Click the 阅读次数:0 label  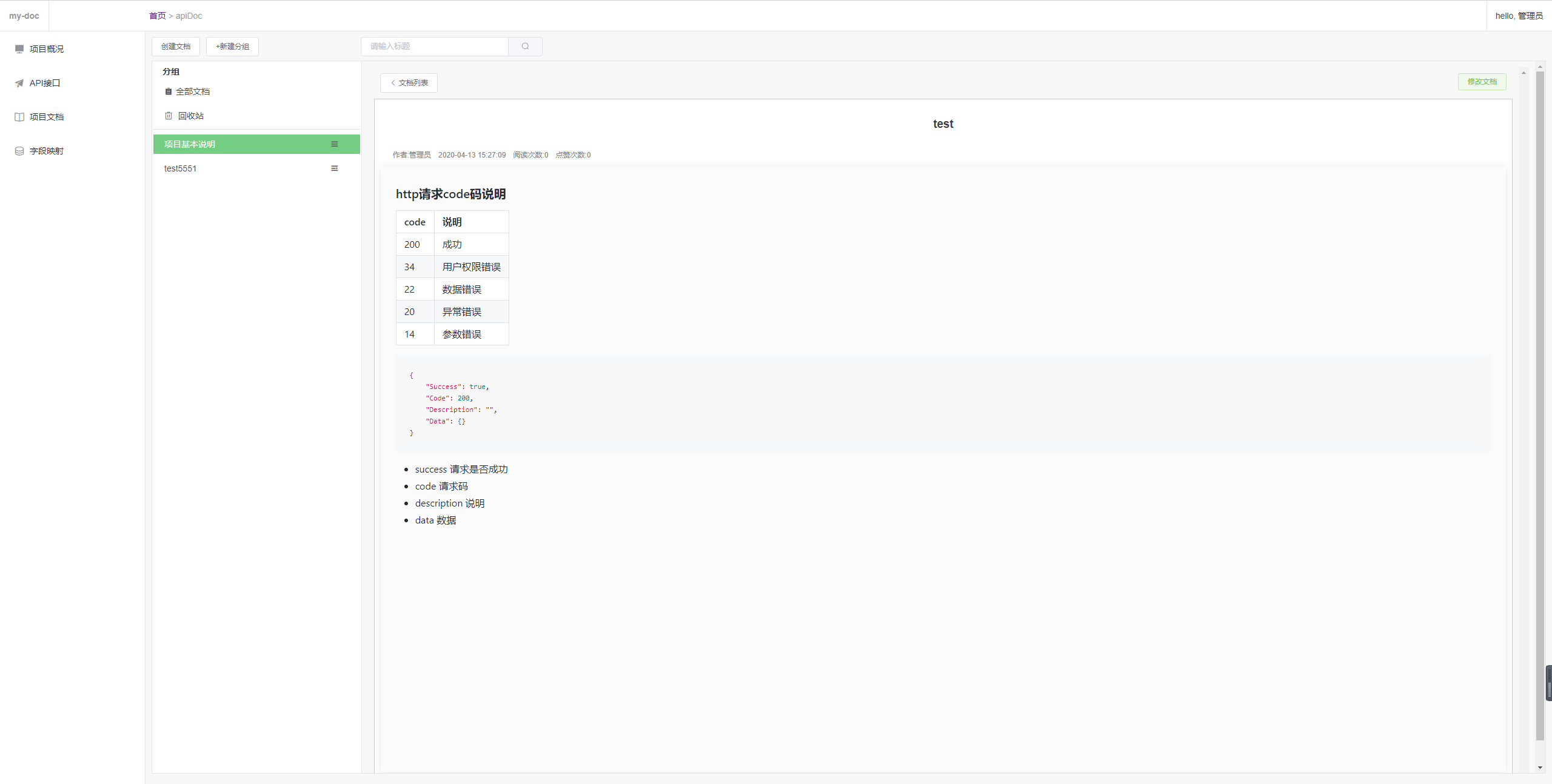530,155
